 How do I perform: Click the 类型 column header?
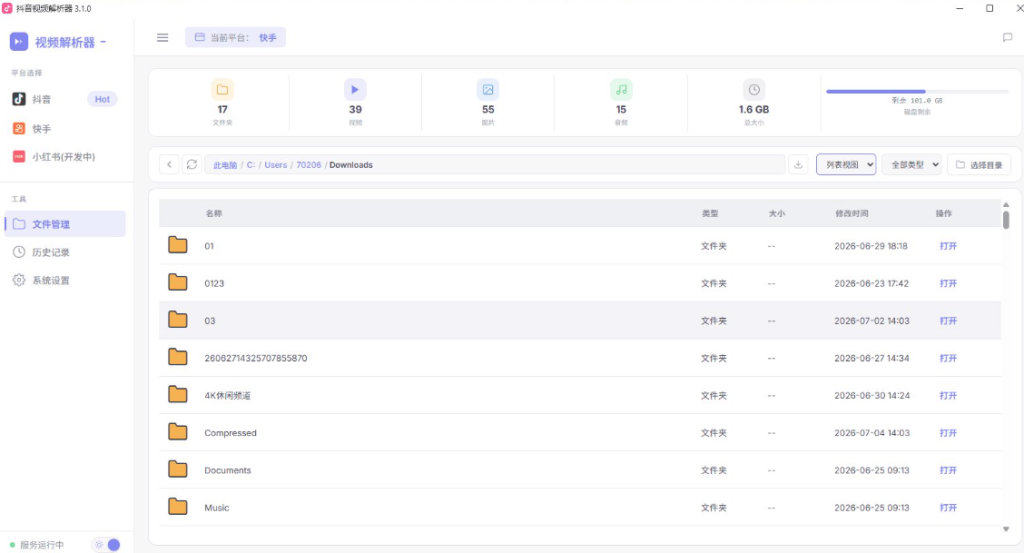[x=710, y=213]
